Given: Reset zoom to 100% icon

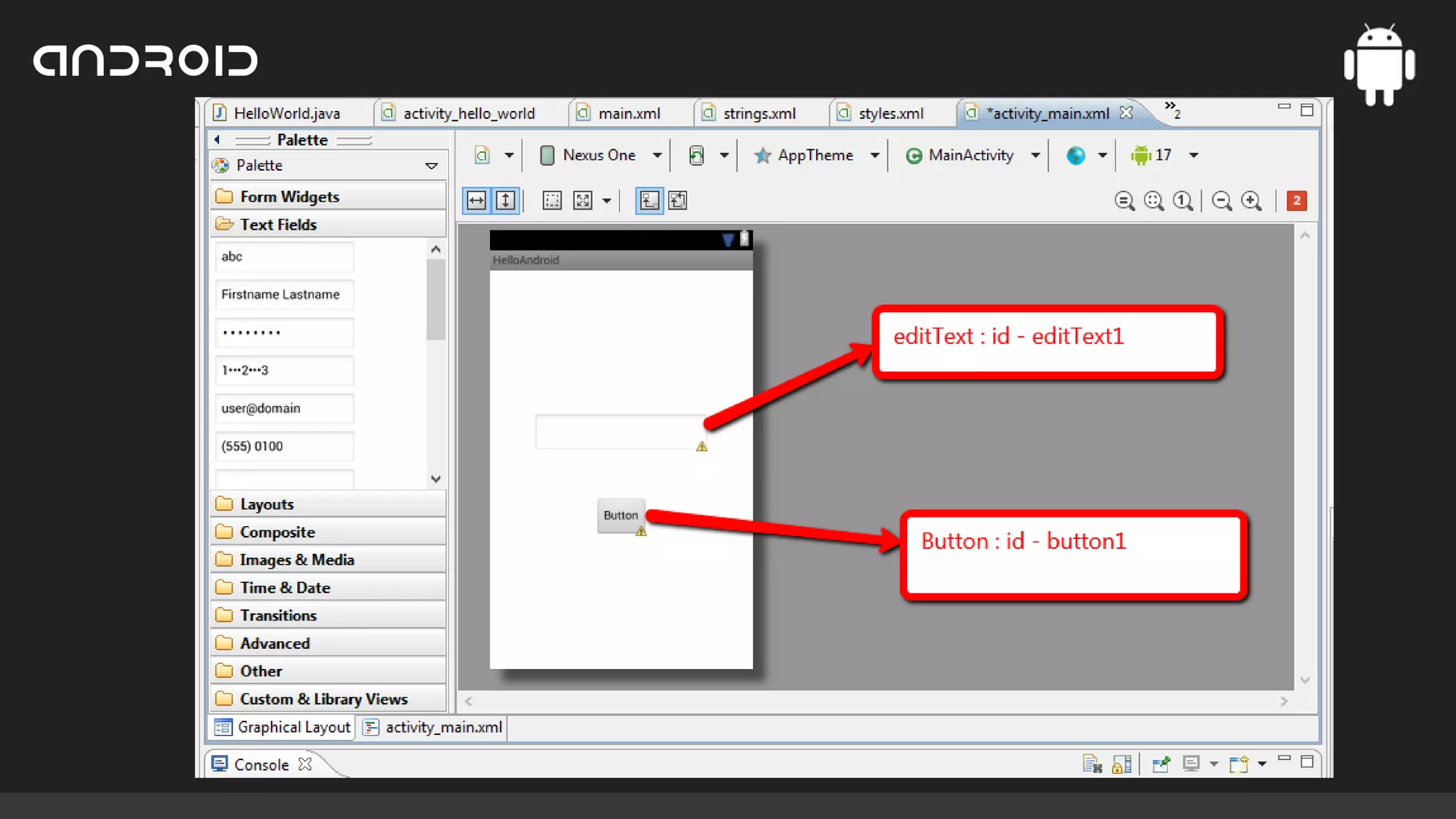Looking at the screenshot, I should (x=1183, y=201).
